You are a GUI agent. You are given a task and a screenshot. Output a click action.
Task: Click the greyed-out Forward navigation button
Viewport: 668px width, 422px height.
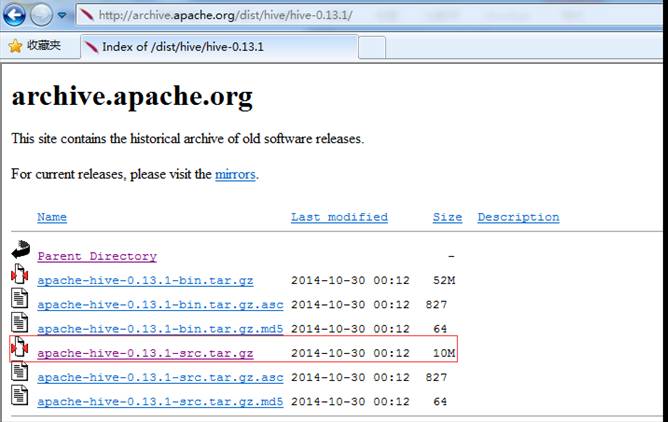point(41,15)
